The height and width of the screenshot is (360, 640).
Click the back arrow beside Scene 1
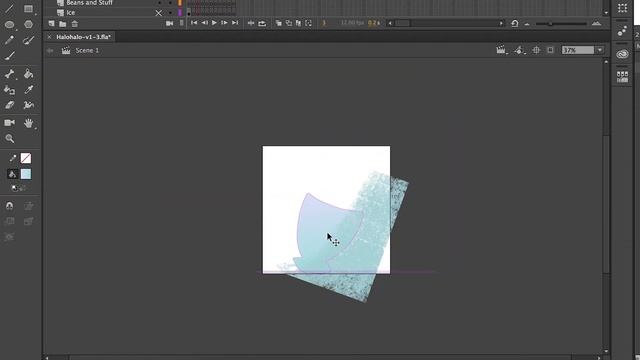(x=50, y=51)
